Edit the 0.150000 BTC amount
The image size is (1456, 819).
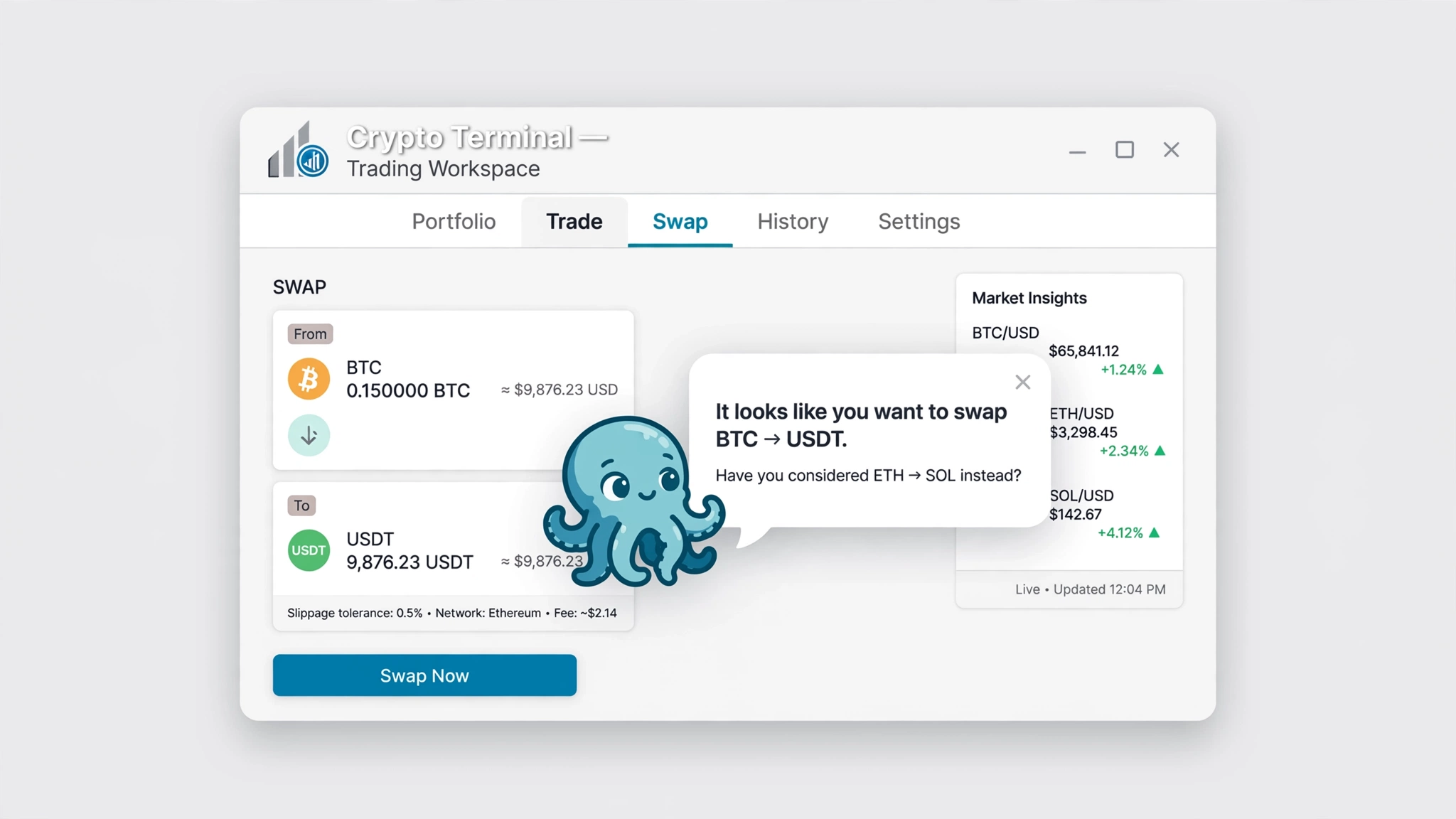click(408, 391)
